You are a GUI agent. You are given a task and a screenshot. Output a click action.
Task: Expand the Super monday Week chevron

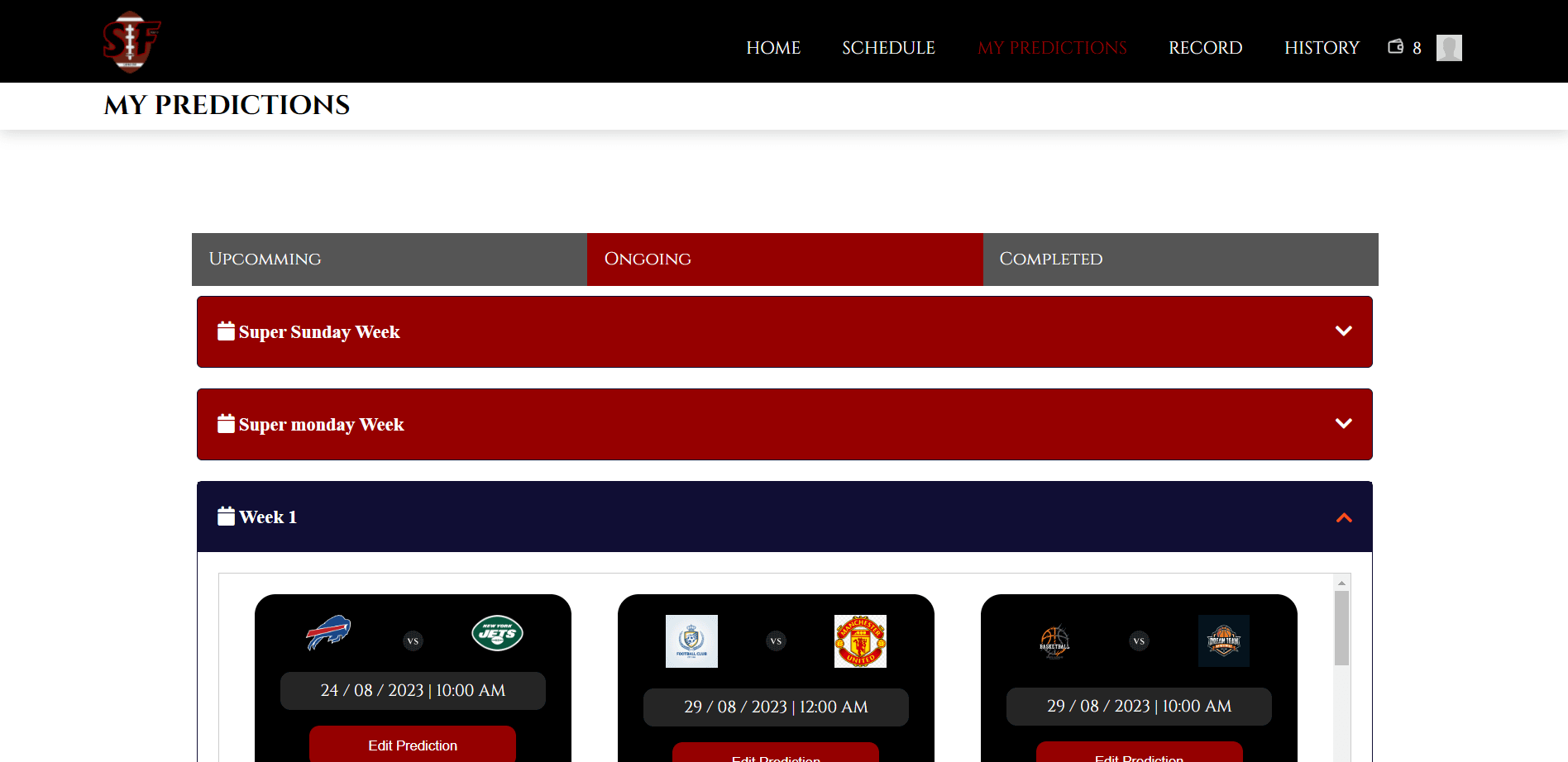[x=1343, y=424]
